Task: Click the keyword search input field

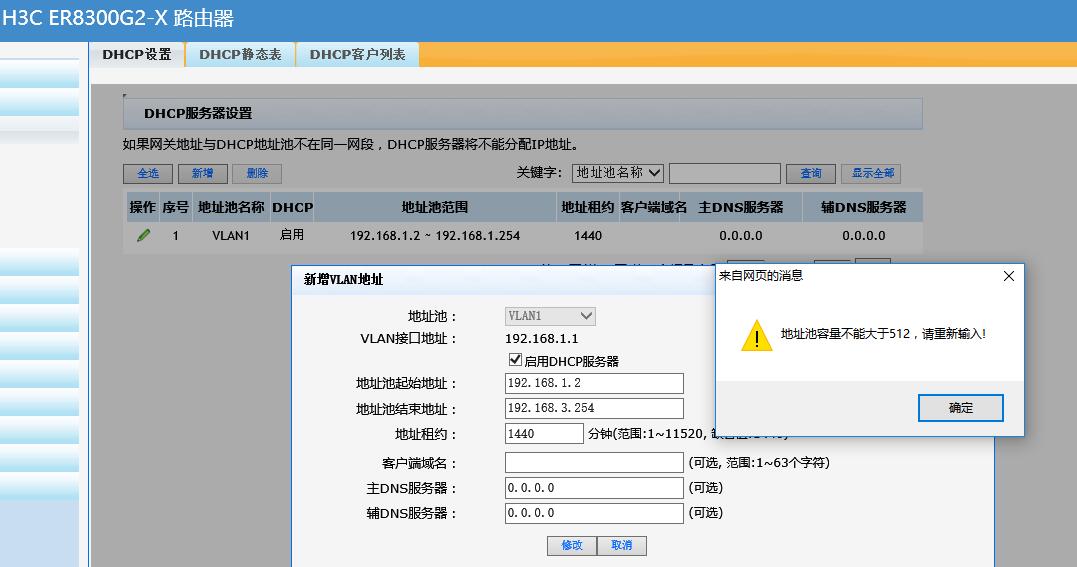Action: [725, 173]
